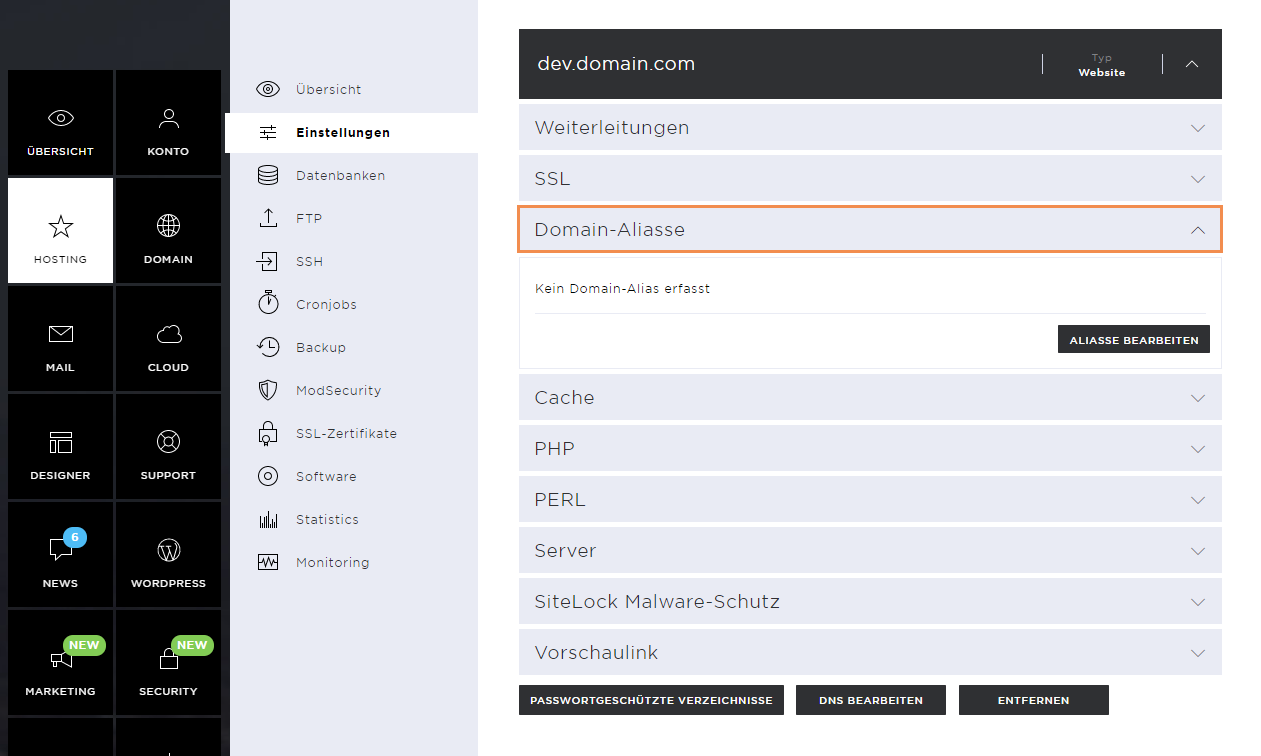
Task: Open the Domain globe tile
Action: click(168, 231)
